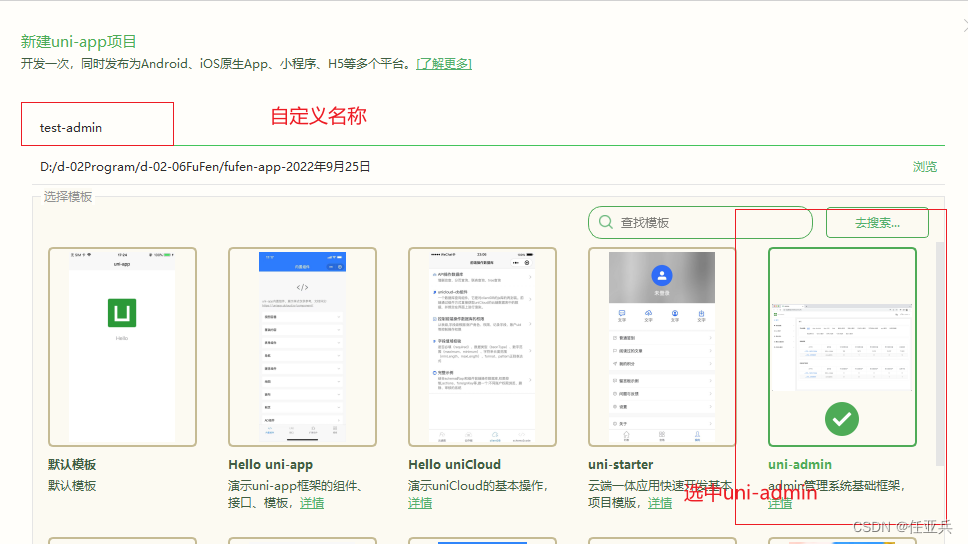Image resolution: width=968 pixels, height=544 pixels.
Task: Click the bold 默认模板 template title
Action: click(72, 464)
